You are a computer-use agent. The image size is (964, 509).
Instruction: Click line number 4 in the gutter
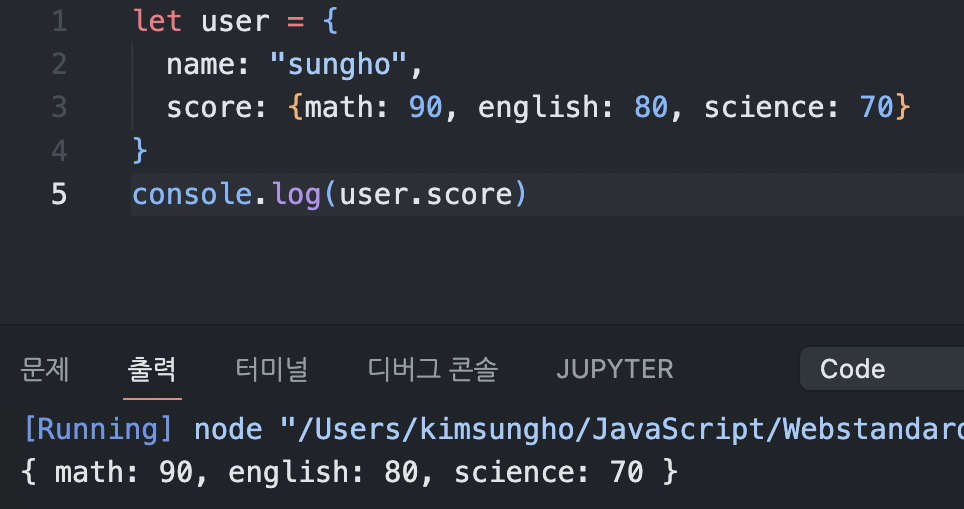coord(59,151)
